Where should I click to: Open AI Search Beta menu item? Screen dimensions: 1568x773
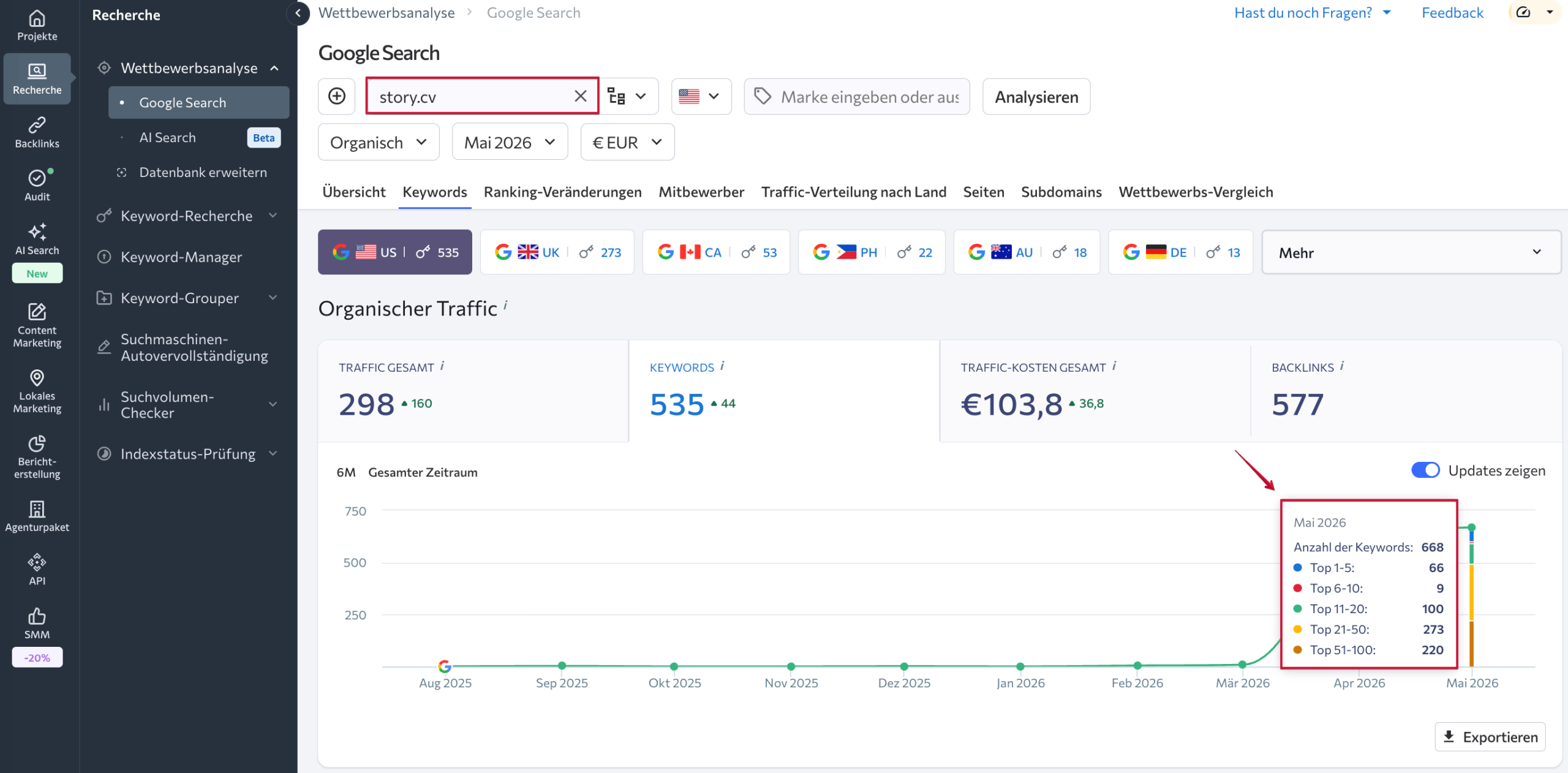[x=199, y=137]
